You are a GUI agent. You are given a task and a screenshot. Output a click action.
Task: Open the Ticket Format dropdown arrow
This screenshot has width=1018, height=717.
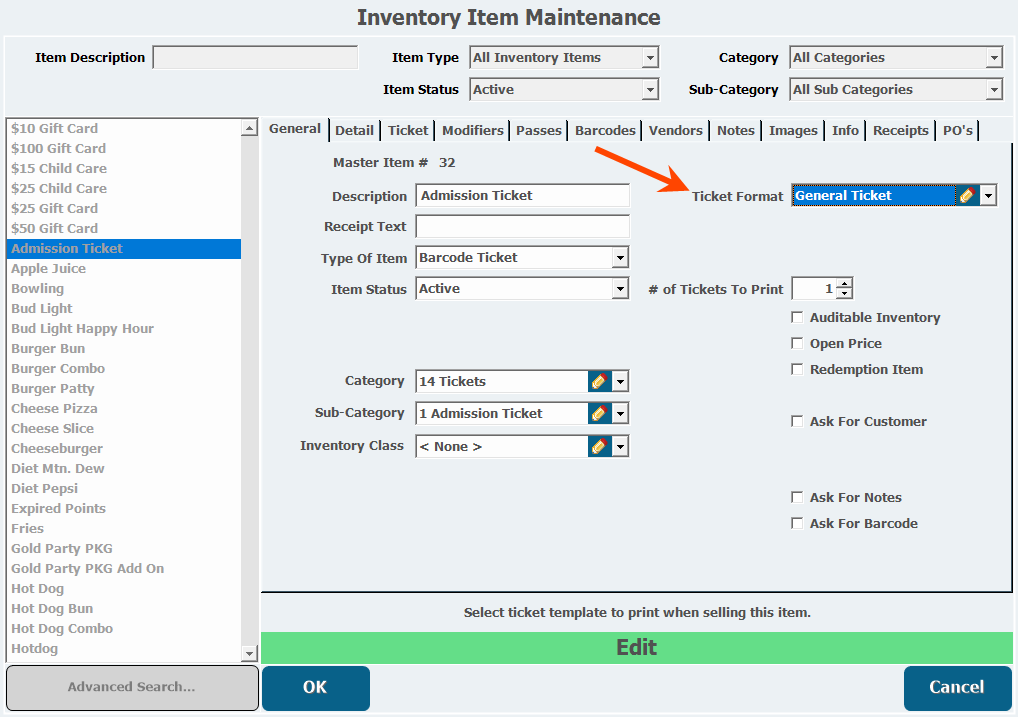[x=988, y=196]
